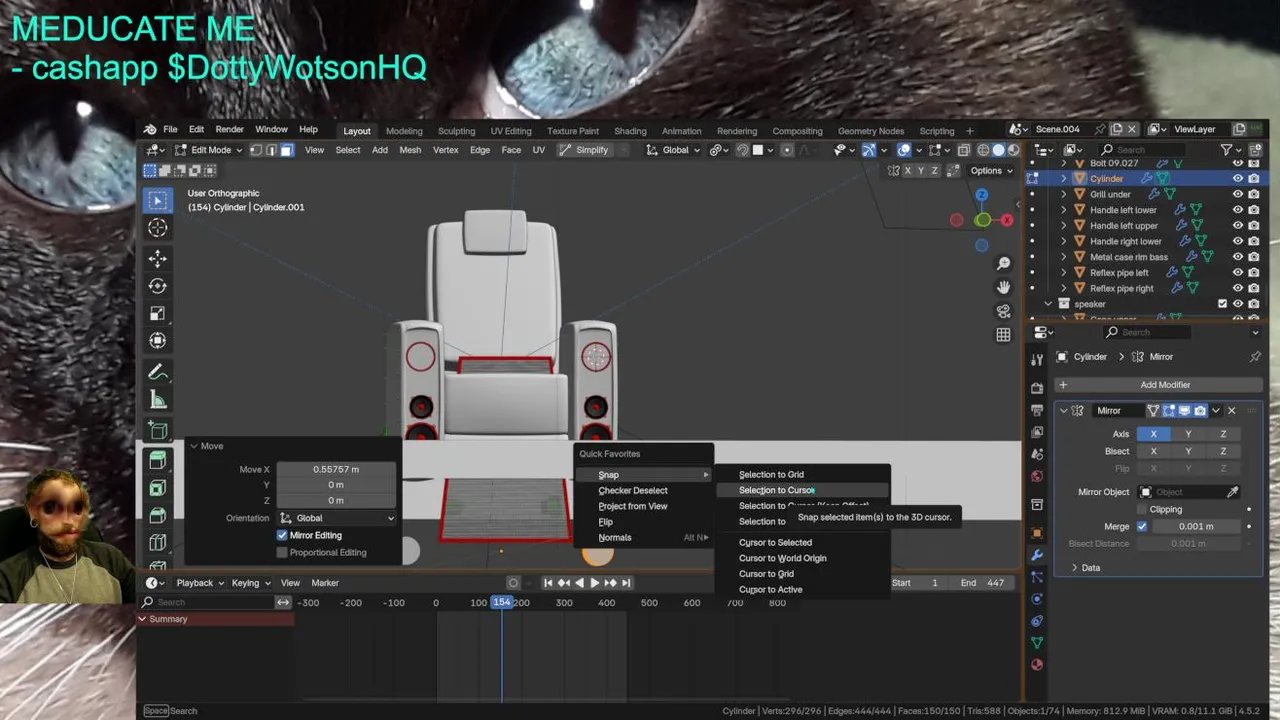Activate the Transform tool
This screenshot has width=1280, height=720.
tap(158, 341)
